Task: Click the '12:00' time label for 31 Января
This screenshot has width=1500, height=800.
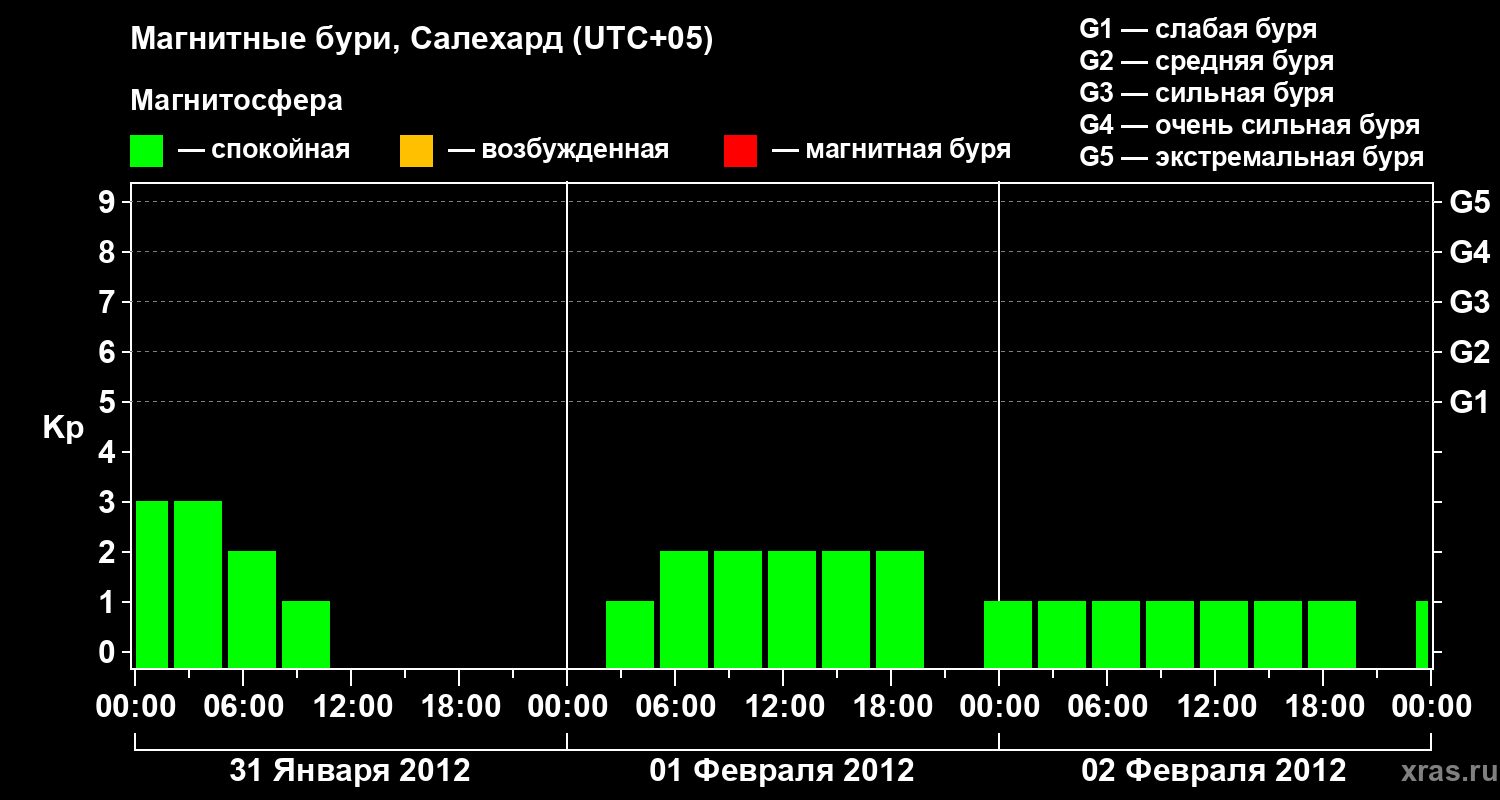Action: tap(351, 707)
